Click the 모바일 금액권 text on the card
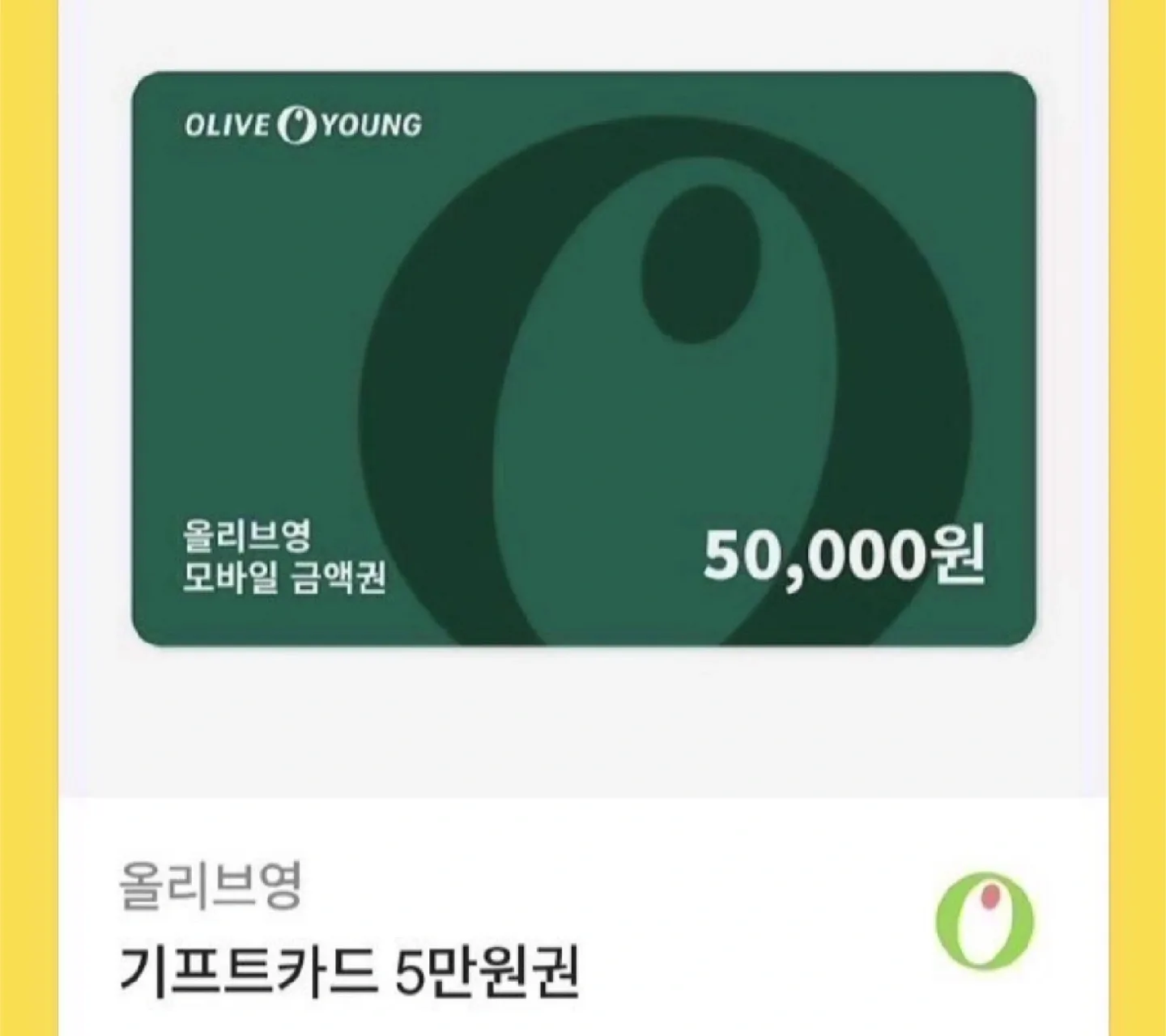This screenshot has width=1166, height=1036. [x=284, y=577]
